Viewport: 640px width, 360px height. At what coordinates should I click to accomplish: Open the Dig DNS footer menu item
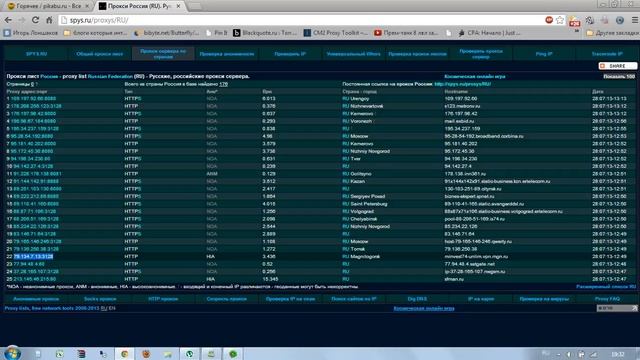(417, 299)
